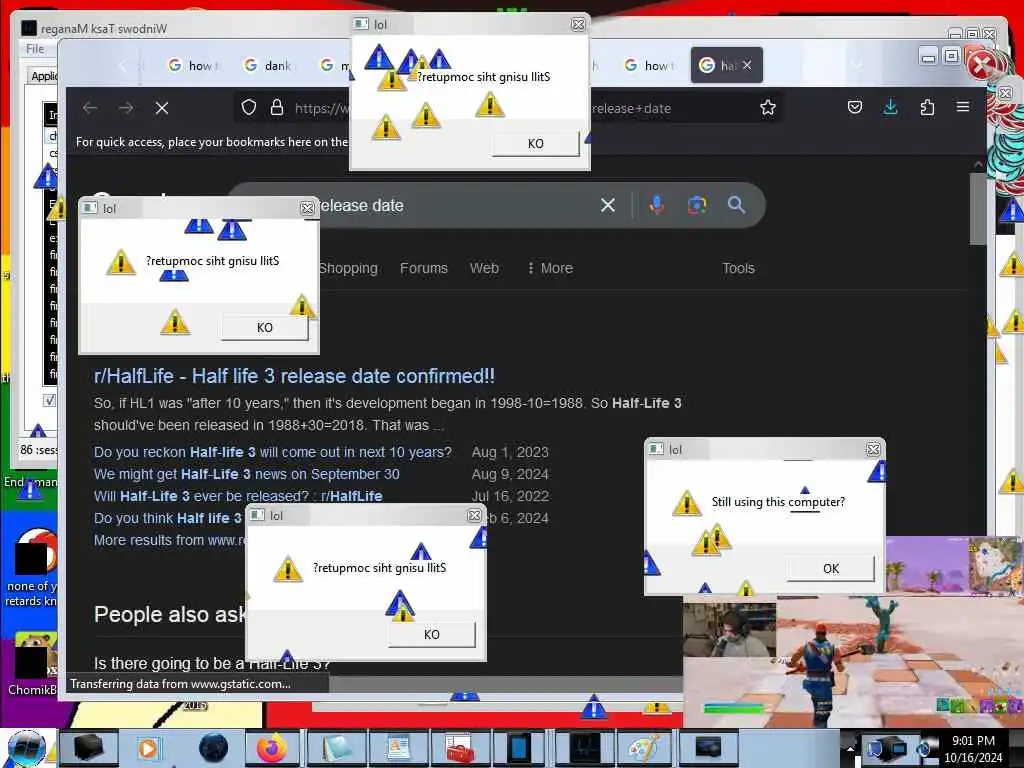Click the Transferring data from www.gstatic.com status

pos(181,684)
